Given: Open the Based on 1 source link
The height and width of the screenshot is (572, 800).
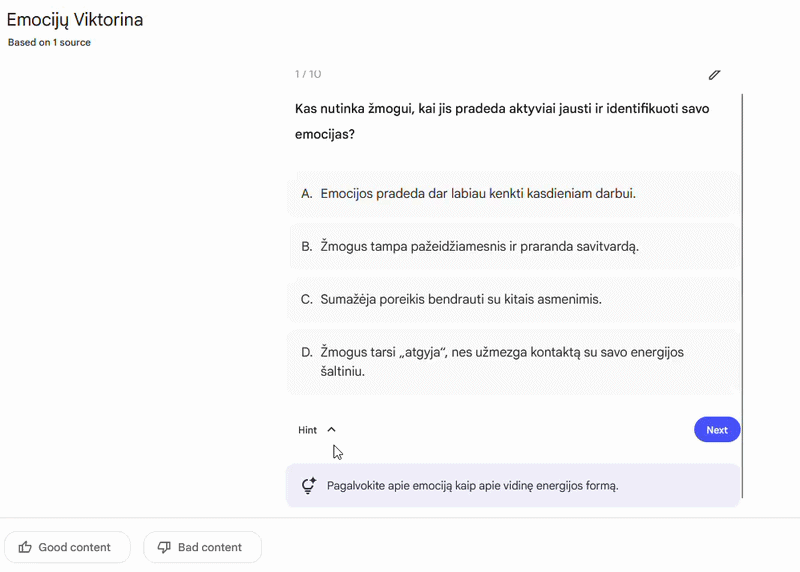Looking at the screenshot, I should [49, 43].
